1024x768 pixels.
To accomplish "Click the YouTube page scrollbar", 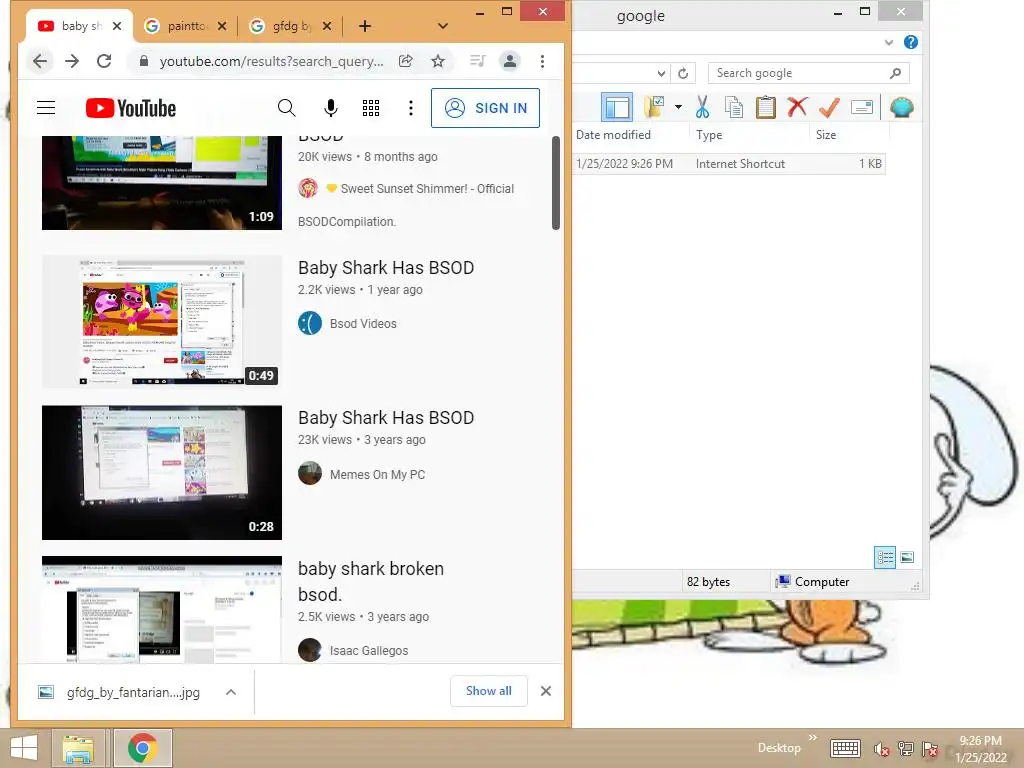I will pyautogui.click(x=556, y=183).
